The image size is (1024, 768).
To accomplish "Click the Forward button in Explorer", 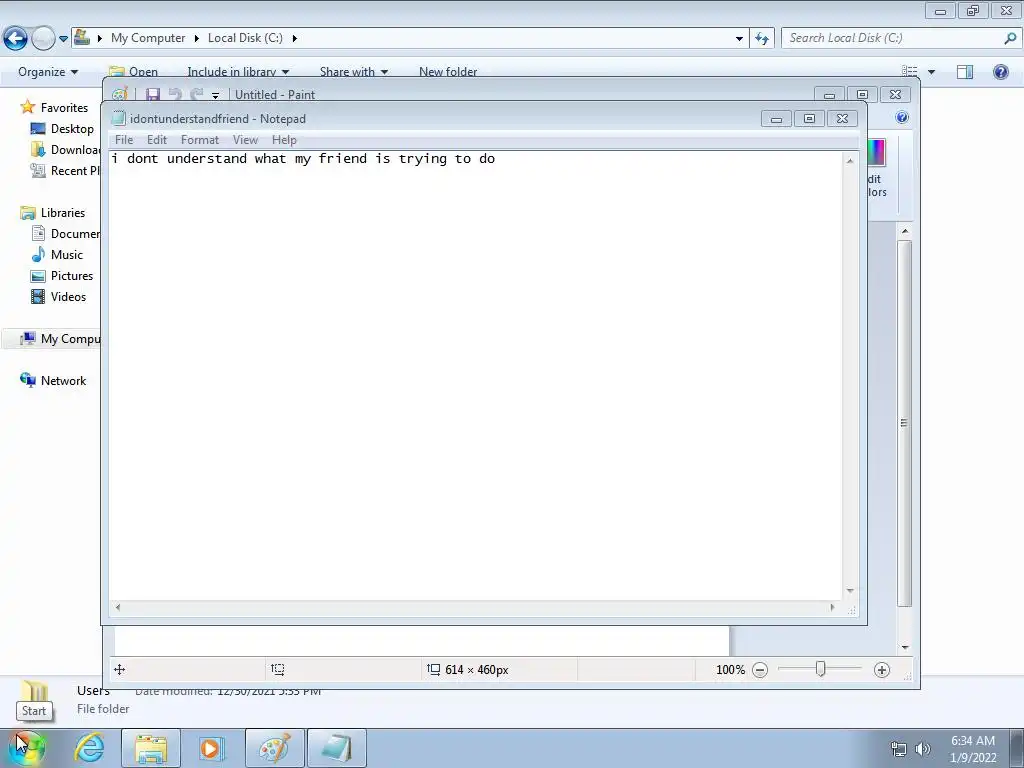I will [43, 39].
